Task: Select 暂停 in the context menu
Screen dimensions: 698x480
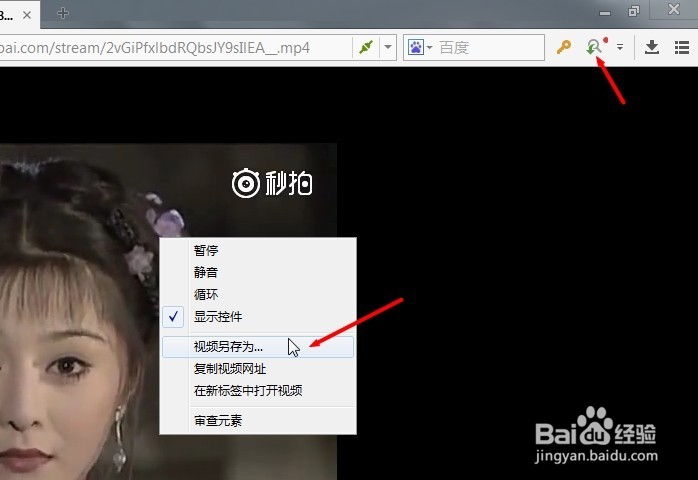Action: click(258, 250)
